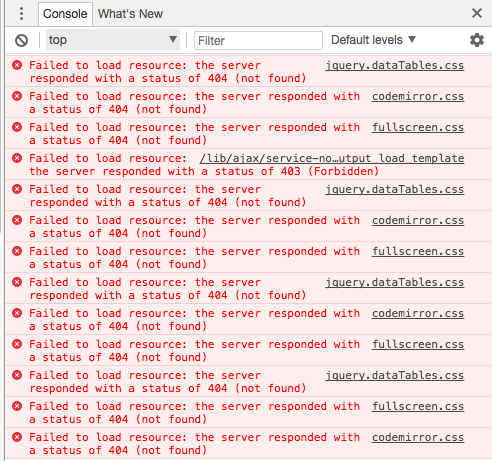Expand the Default levels dropdown
492x461 pixels.
[373, 40]
